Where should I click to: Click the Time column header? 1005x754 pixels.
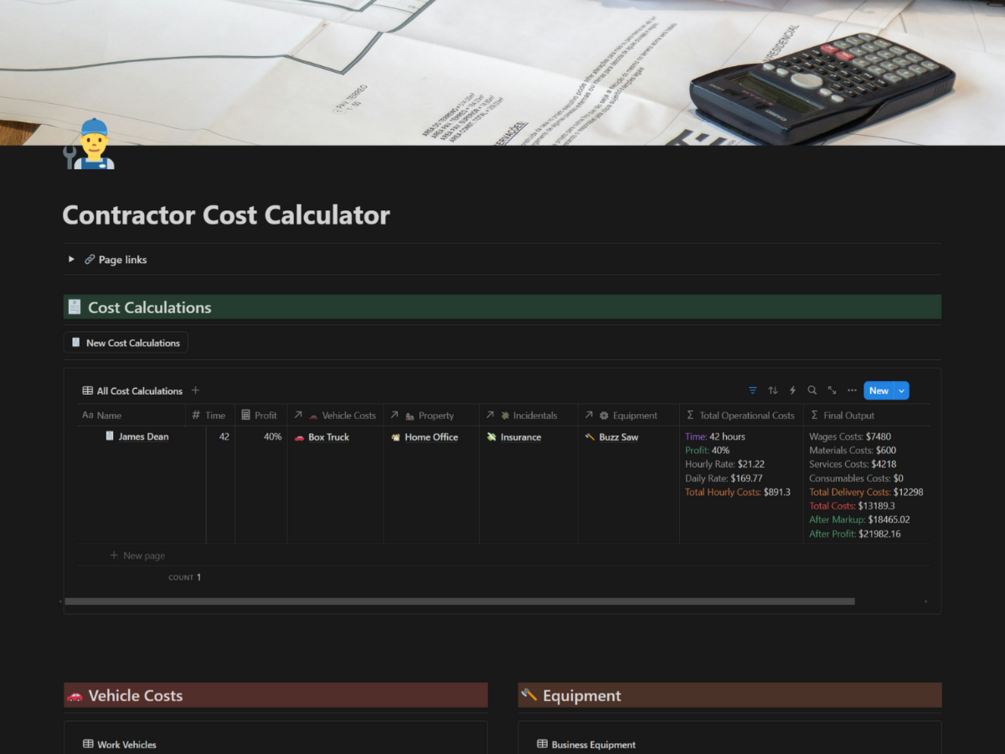point(210,415)
